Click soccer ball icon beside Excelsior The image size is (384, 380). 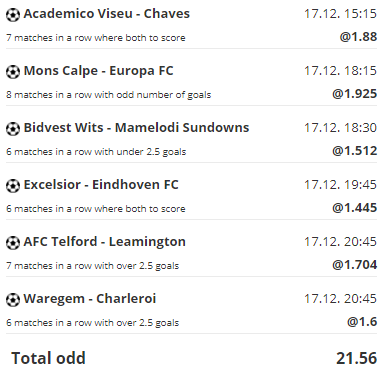13,186
